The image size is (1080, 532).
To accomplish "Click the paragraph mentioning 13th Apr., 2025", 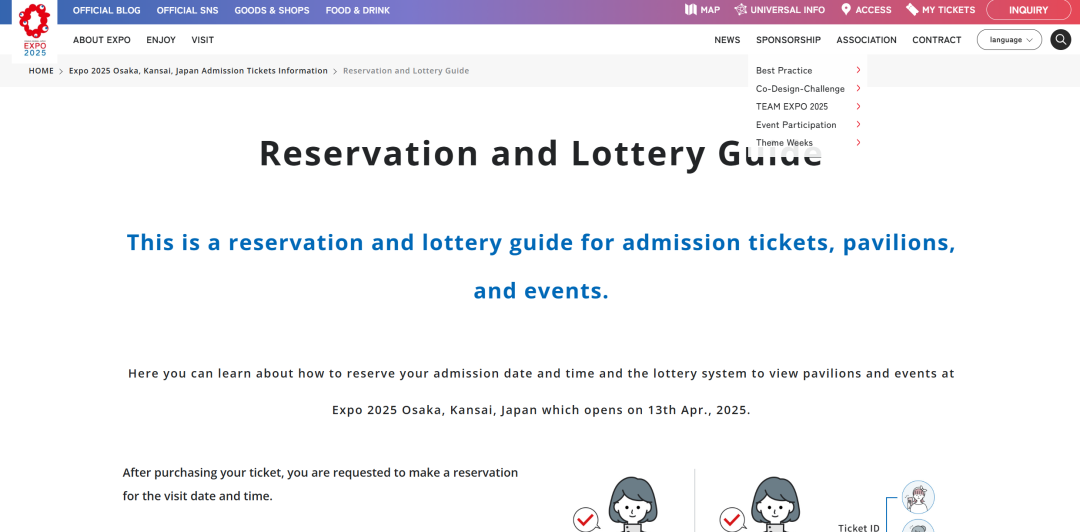I will pos(541,391).
